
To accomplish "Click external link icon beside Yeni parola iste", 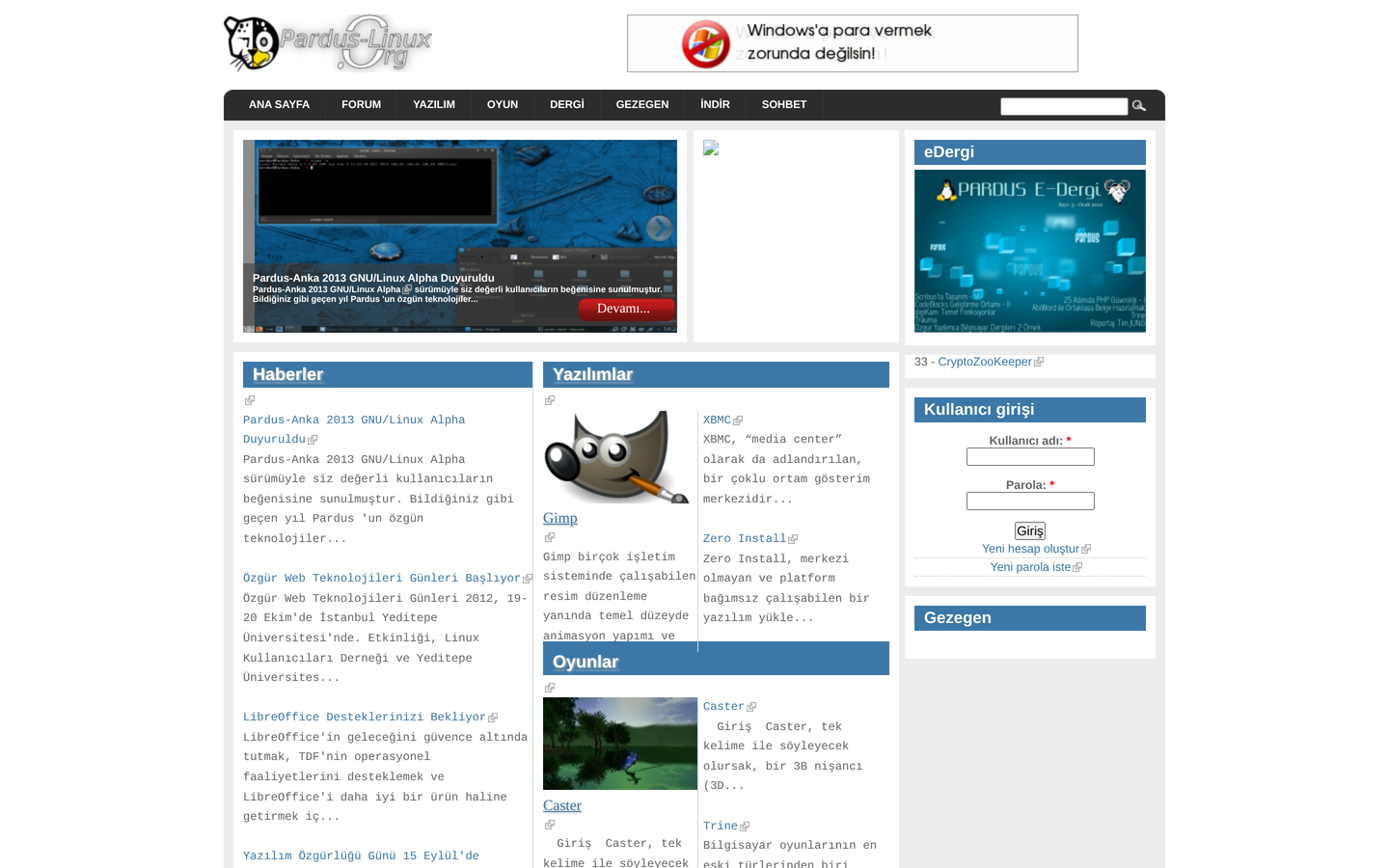I will pyautogui.click(x=1077, y=567).
